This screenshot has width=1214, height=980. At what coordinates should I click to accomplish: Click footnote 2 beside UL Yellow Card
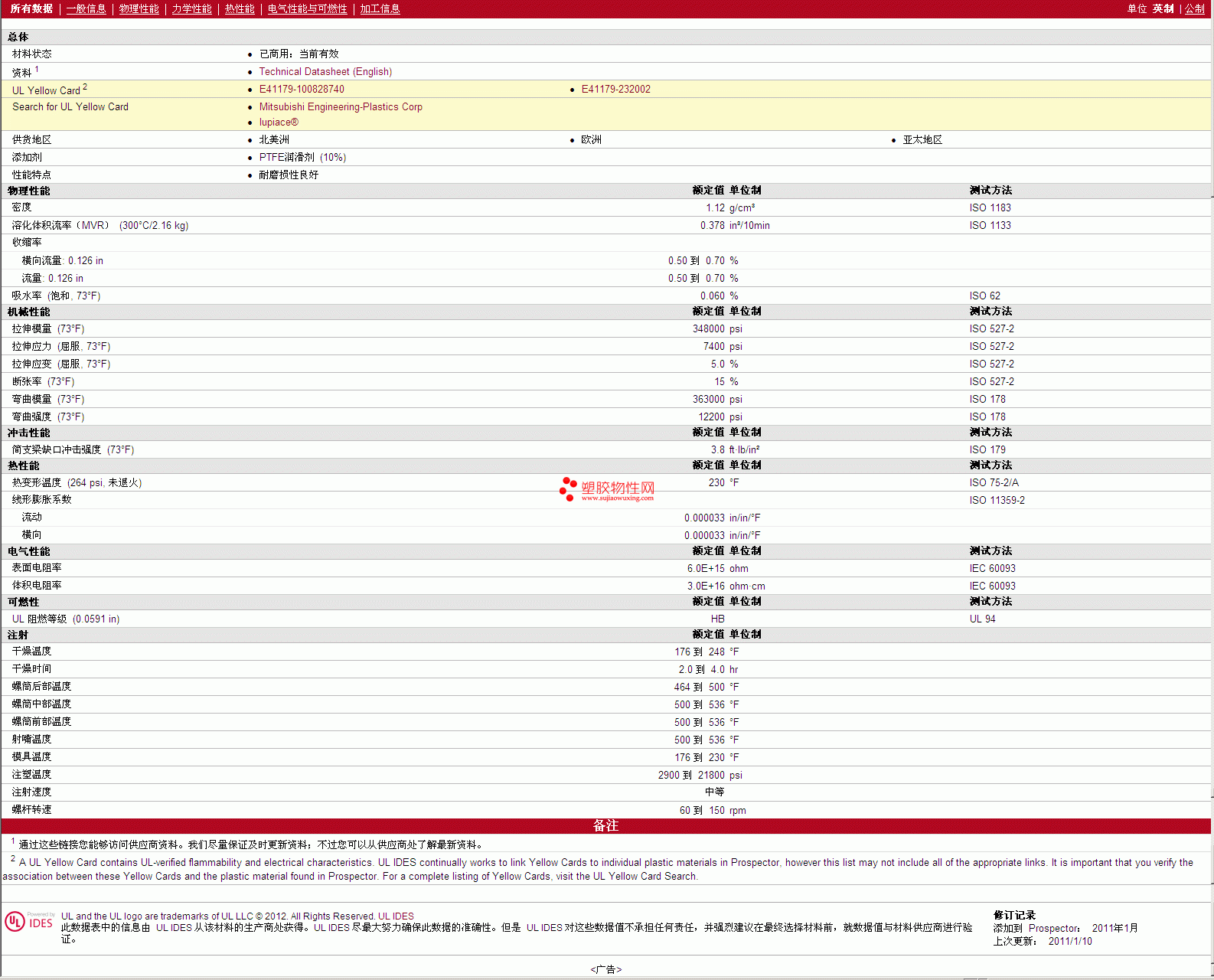(85, 87)
